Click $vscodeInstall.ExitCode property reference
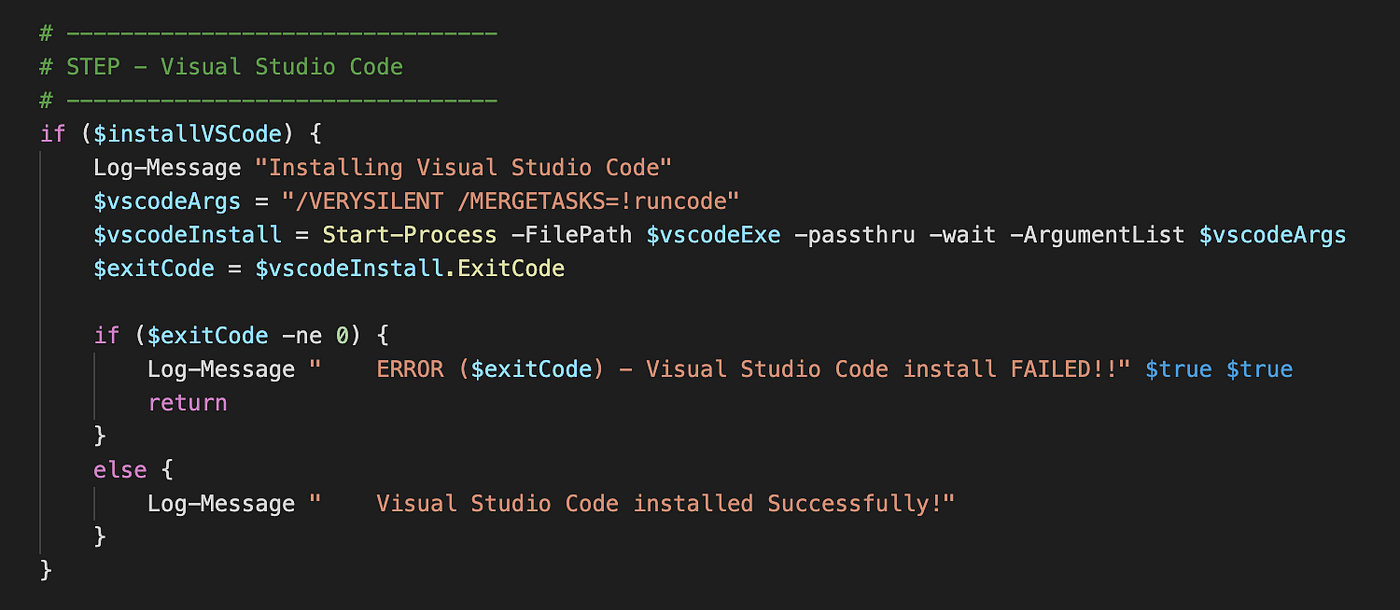1400x610 pixels. coord(410,268)
